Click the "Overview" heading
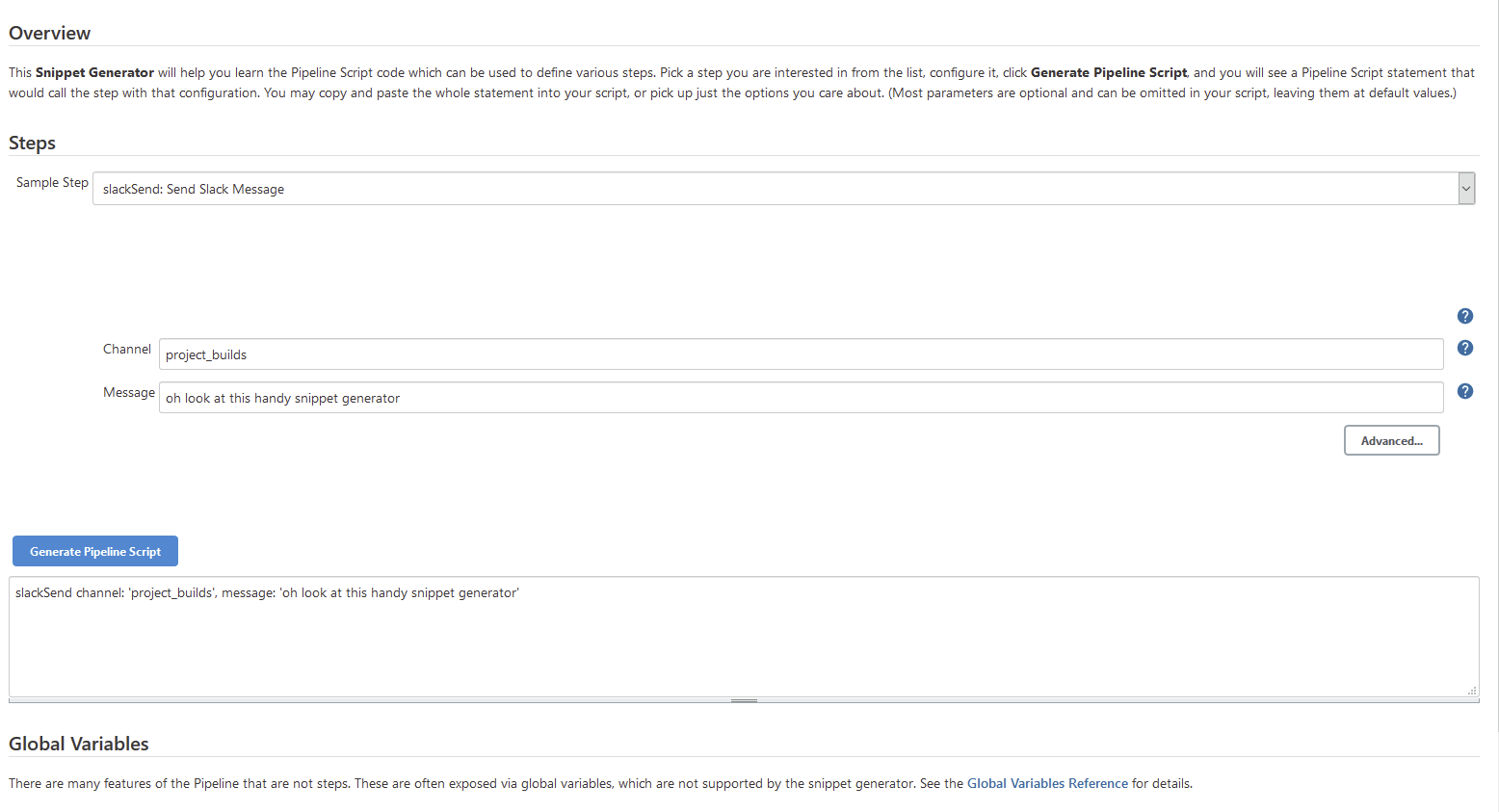 pos(50,33)
